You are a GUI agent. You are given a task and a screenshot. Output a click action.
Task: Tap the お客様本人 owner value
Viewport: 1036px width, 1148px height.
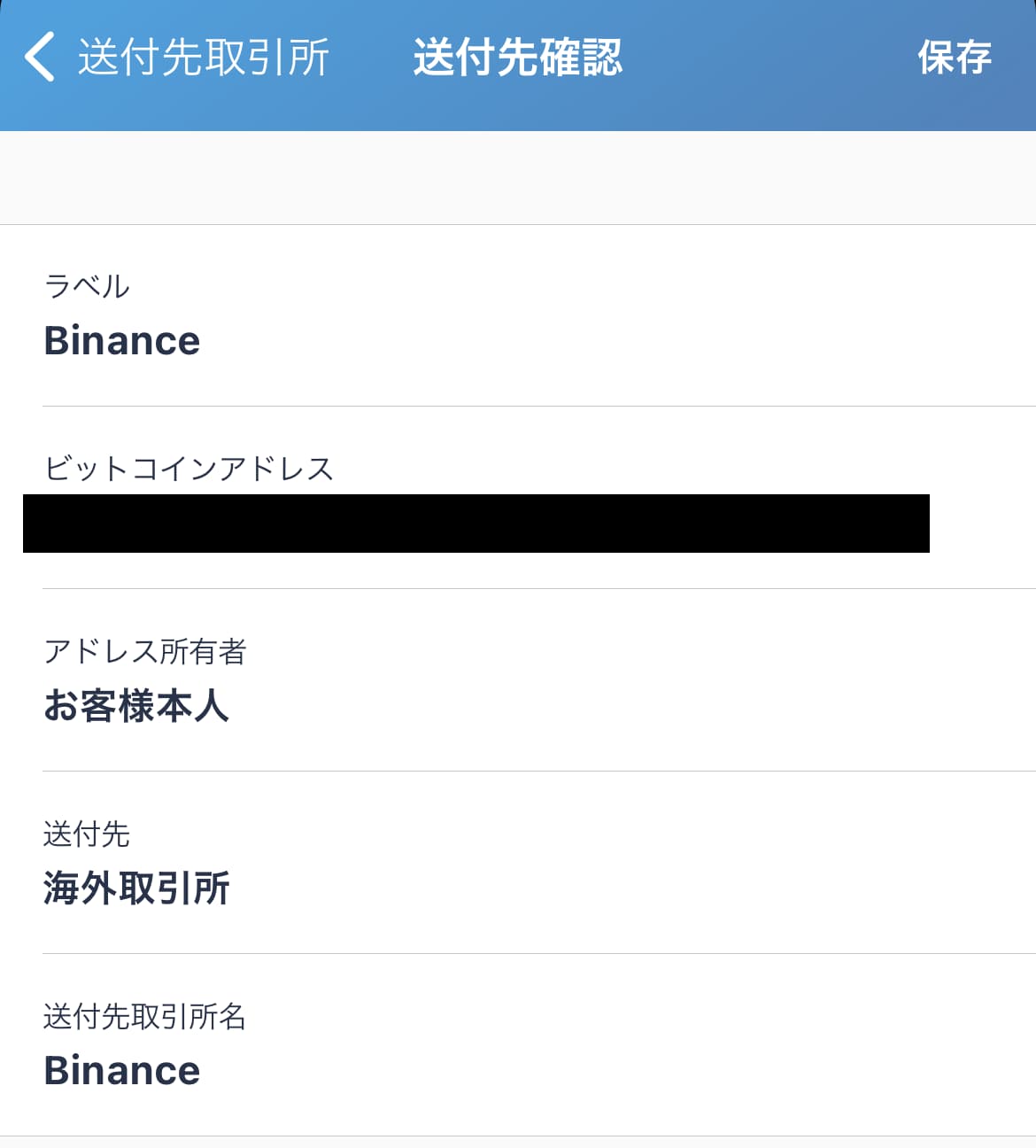click(x=136, y=706)
